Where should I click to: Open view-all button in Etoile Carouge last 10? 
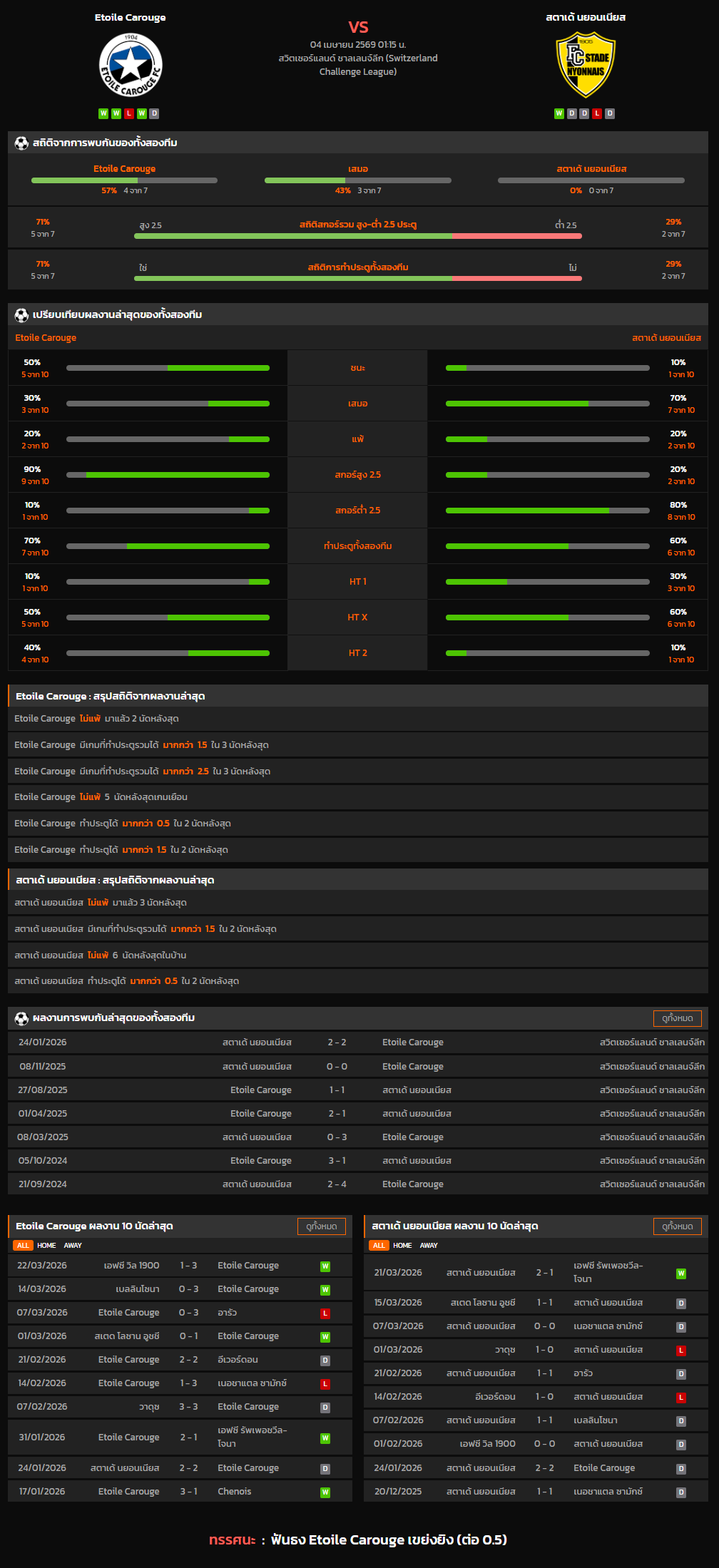tap(321, 1226)
